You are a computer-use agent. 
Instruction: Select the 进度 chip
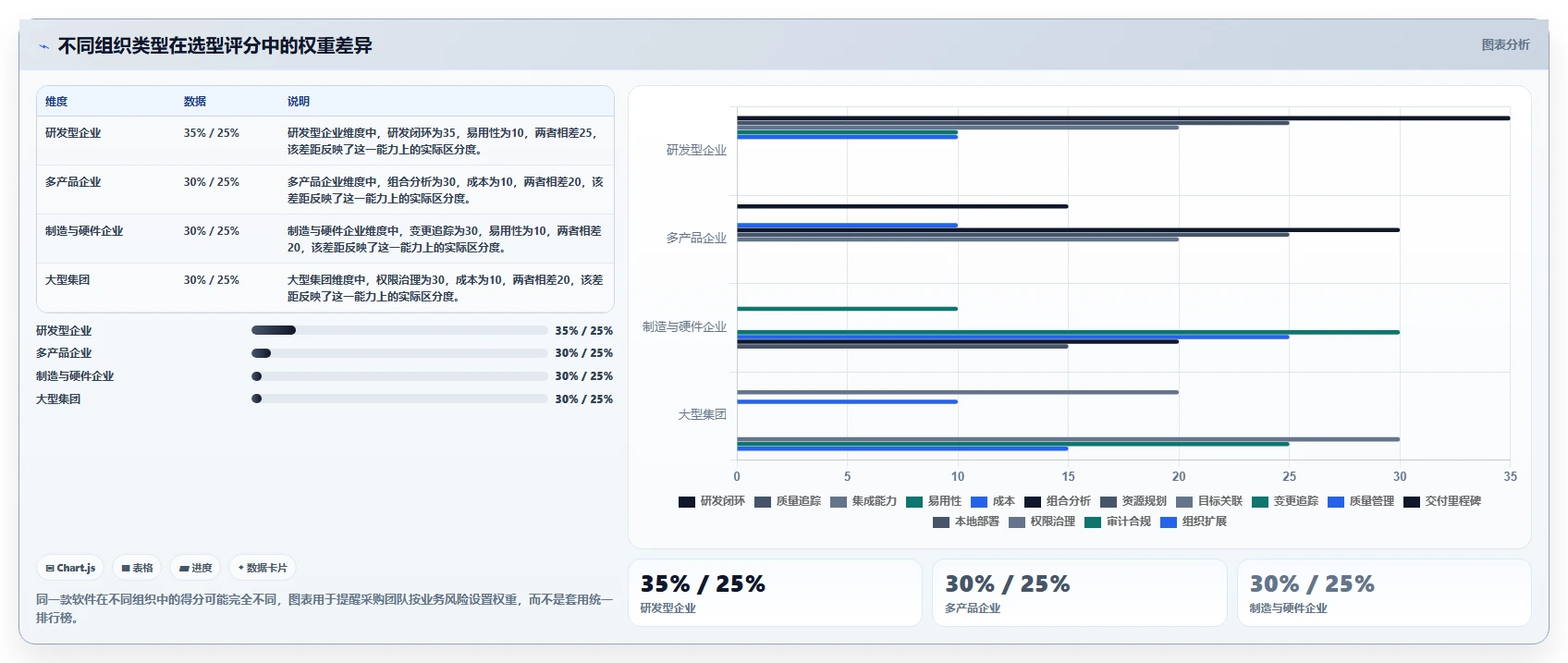(195, 568)
